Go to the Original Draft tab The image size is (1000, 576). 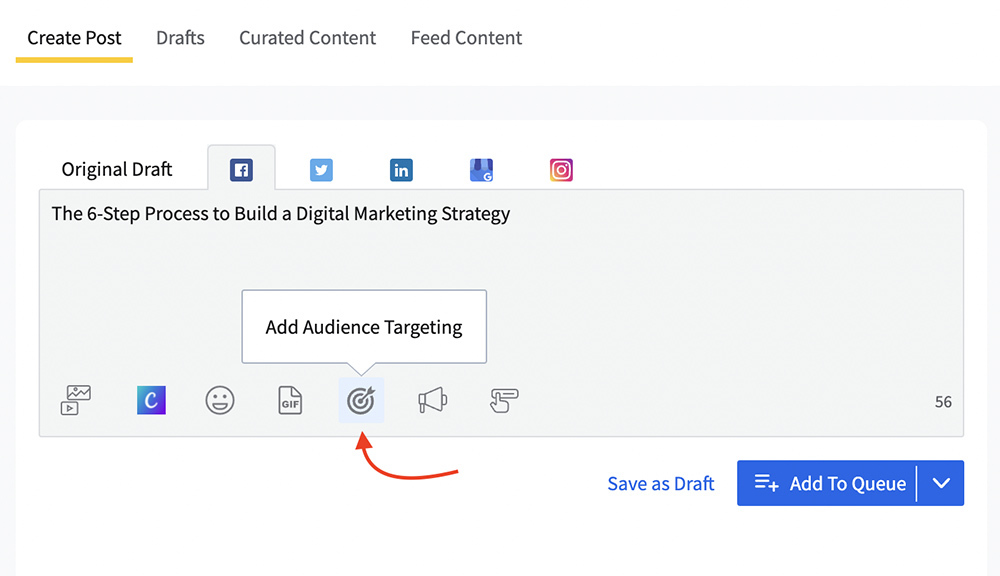point(117,169)
